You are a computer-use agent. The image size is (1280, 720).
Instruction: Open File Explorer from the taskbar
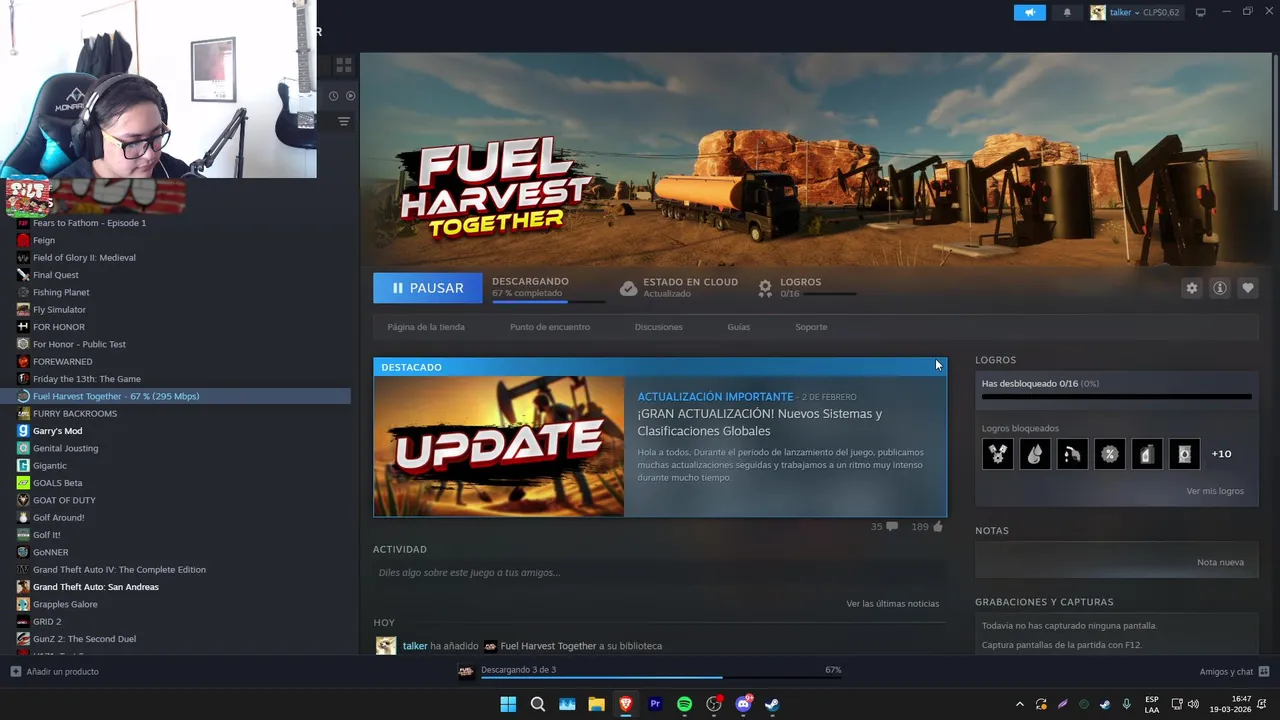tap(596, 704)
